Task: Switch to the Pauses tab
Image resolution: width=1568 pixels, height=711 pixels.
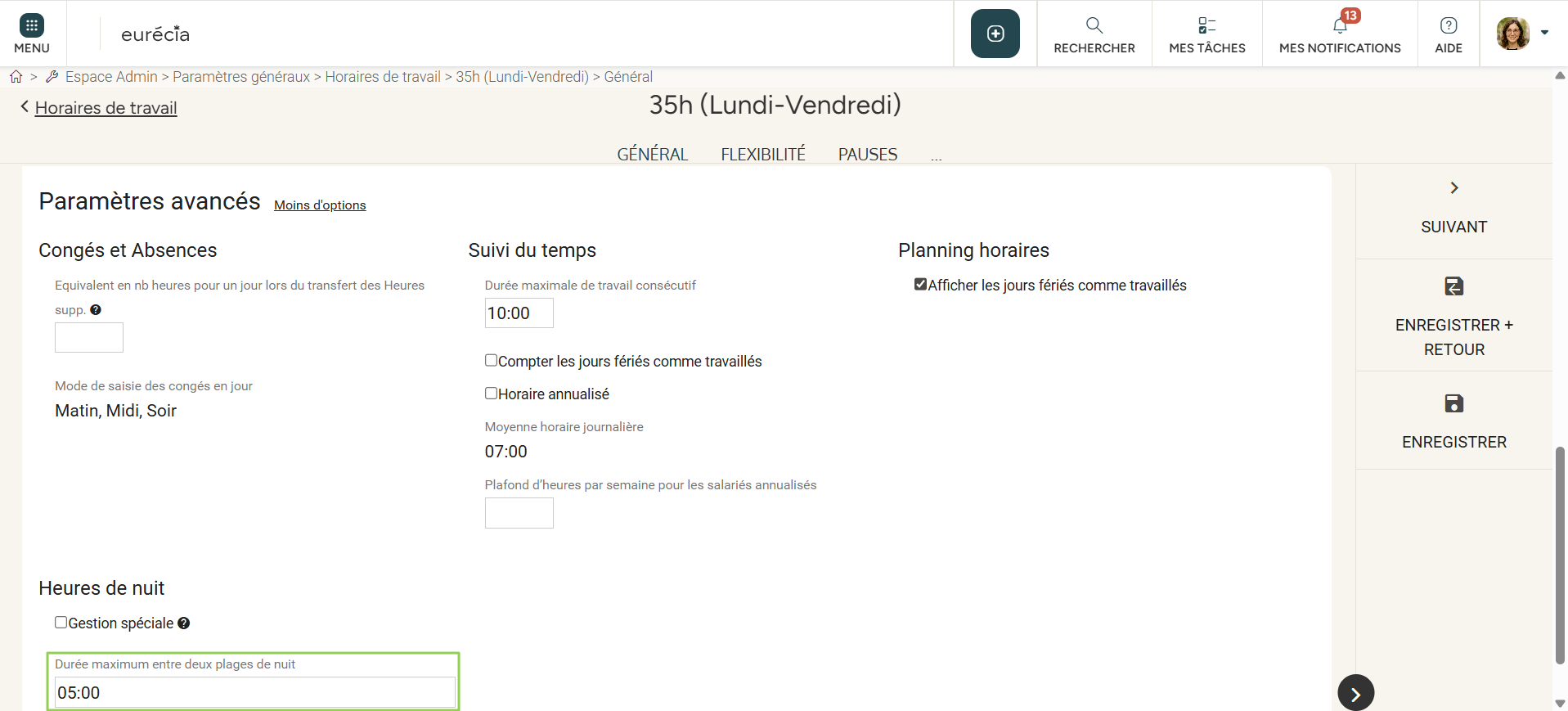Action: click(867, 155)
